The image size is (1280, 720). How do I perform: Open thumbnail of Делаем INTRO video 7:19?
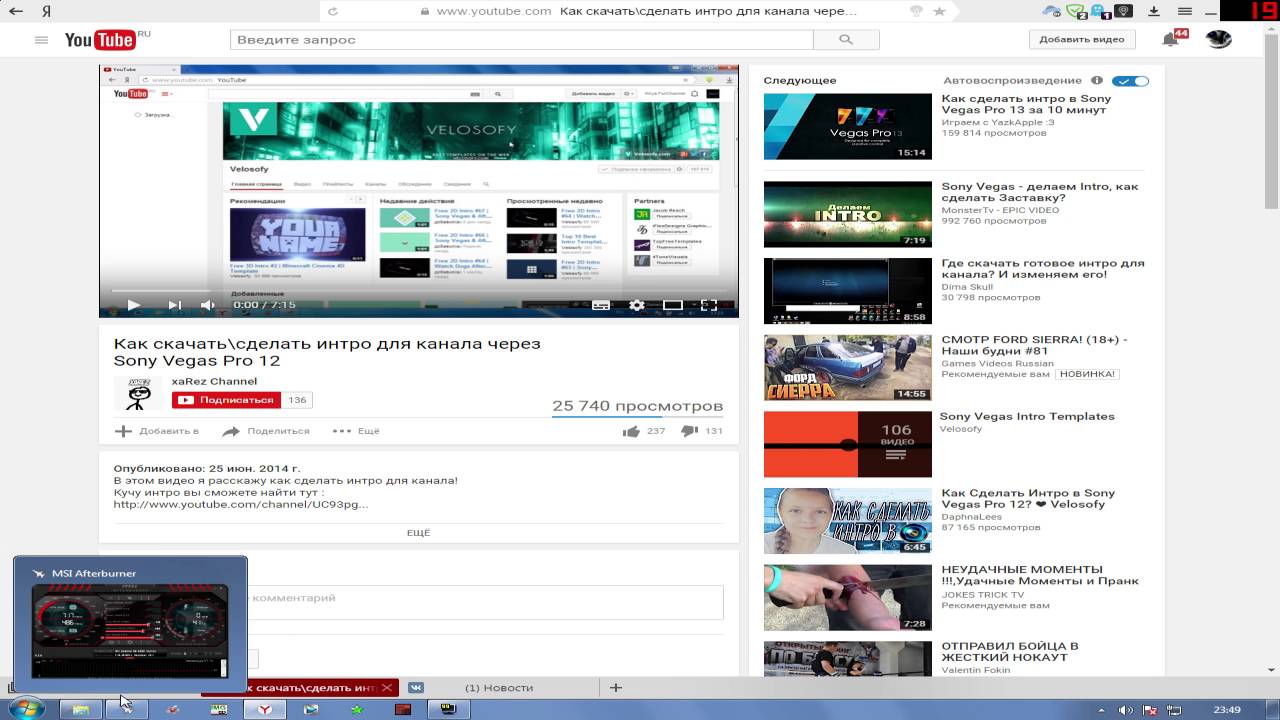pyautogui.click(x=847, y=214)
